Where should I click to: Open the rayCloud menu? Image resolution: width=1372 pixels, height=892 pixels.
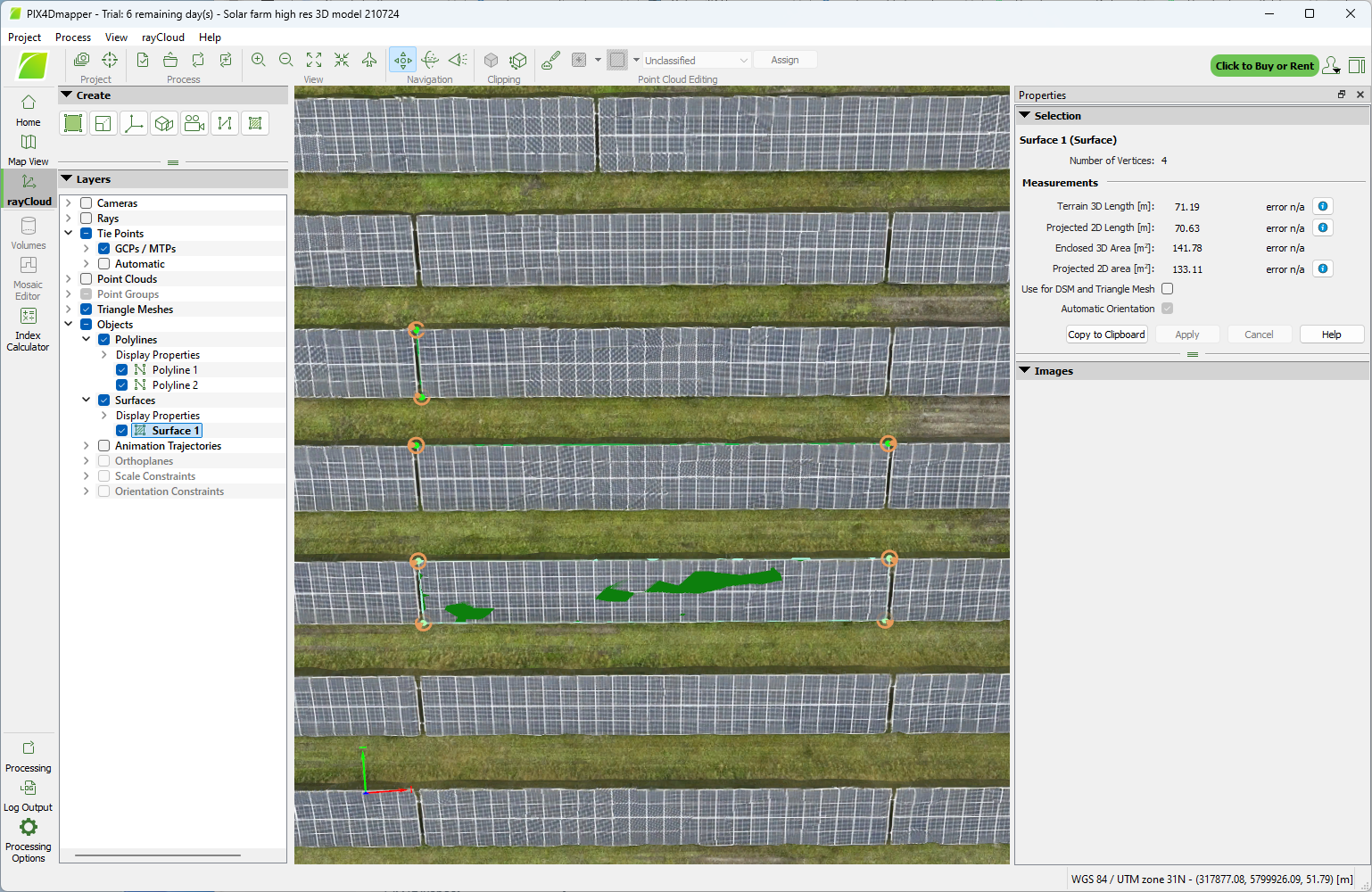(162, 37)
